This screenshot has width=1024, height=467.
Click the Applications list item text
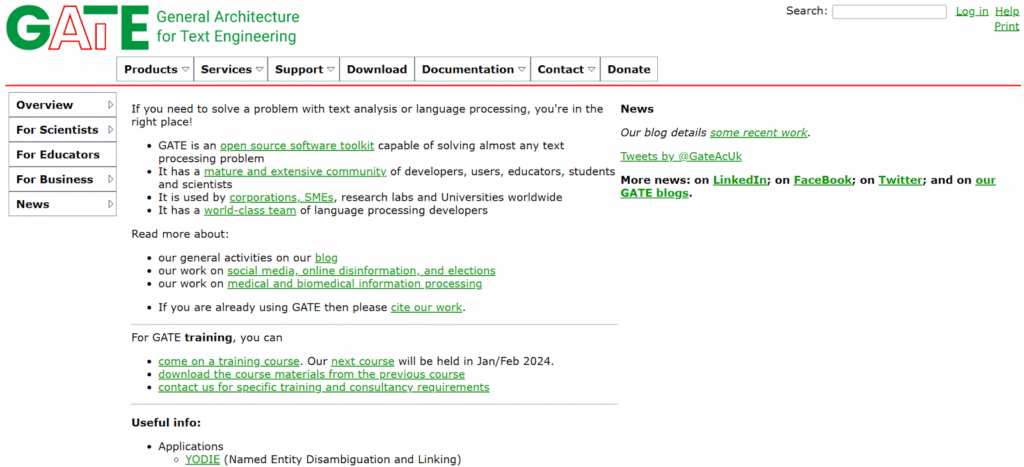coord(191,447)
